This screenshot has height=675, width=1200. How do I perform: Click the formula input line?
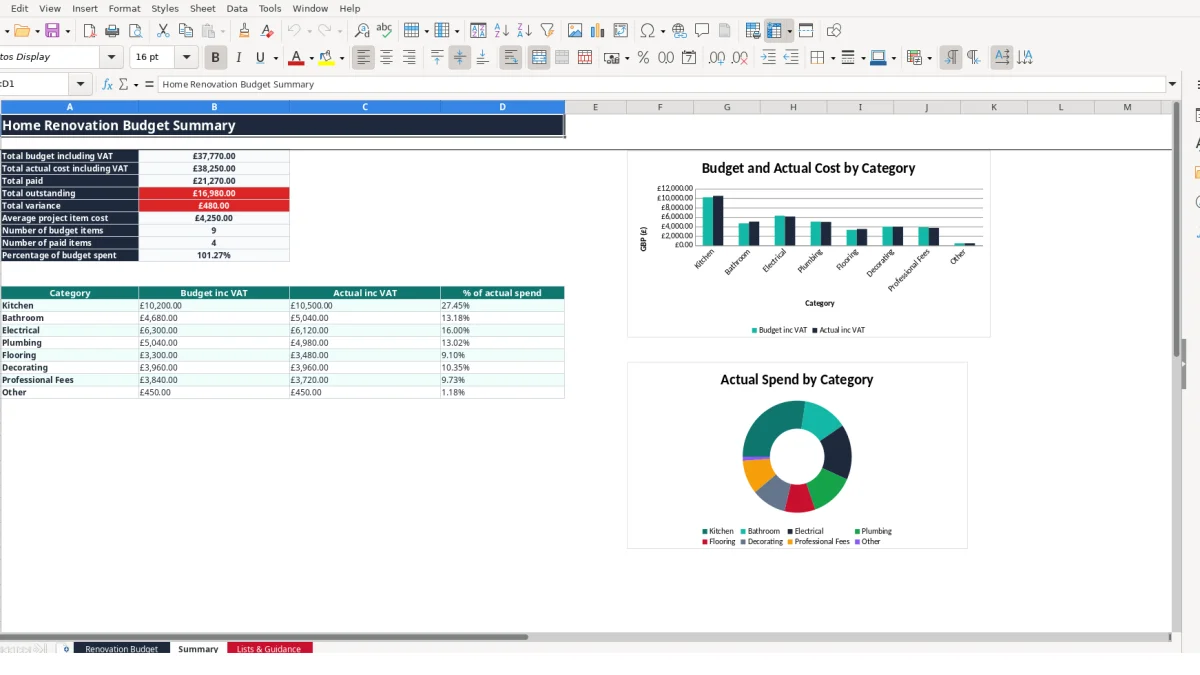[662, 85]
